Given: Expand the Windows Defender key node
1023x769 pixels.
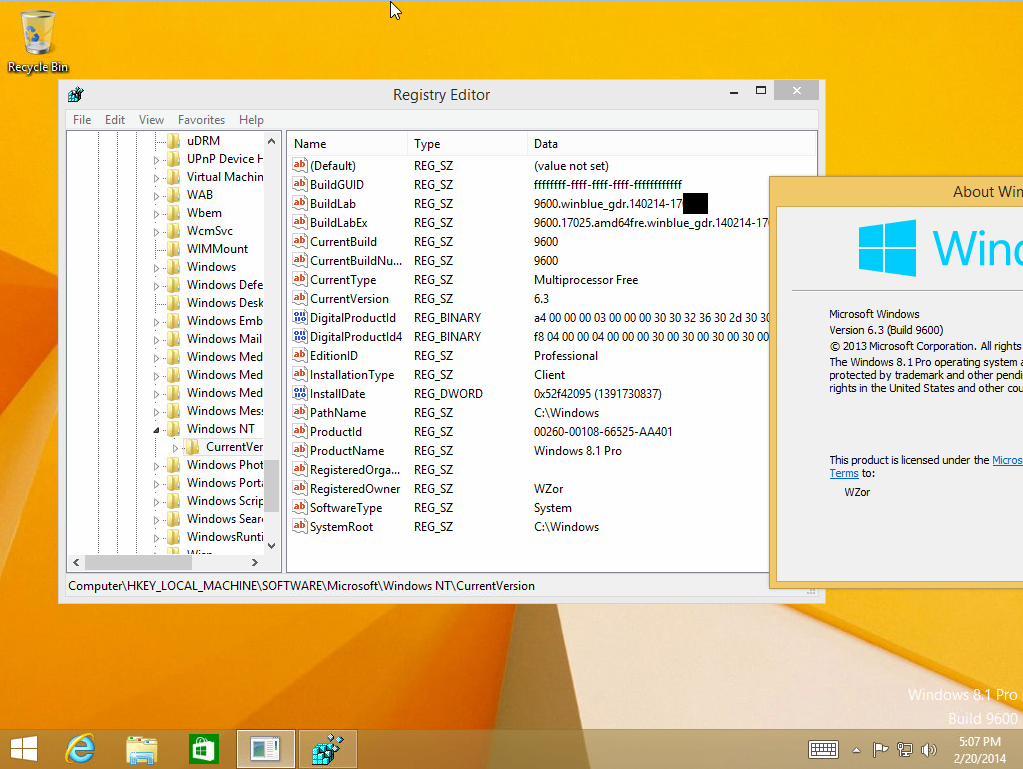Looking at the screenshot, I should (156, 285).
